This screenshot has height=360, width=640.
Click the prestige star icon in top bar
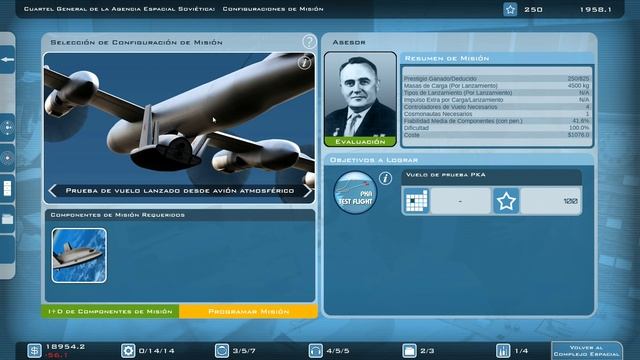pyautogui.click(x=510, y=9)
